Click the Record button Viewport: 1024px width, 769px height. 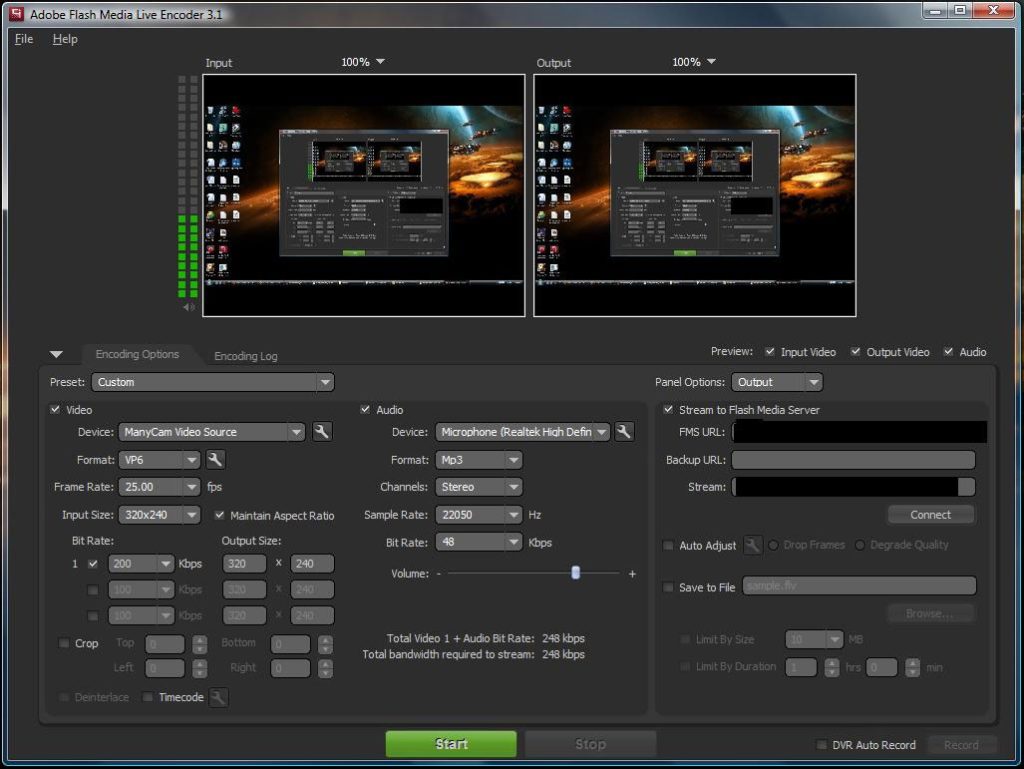coord(961,745)
